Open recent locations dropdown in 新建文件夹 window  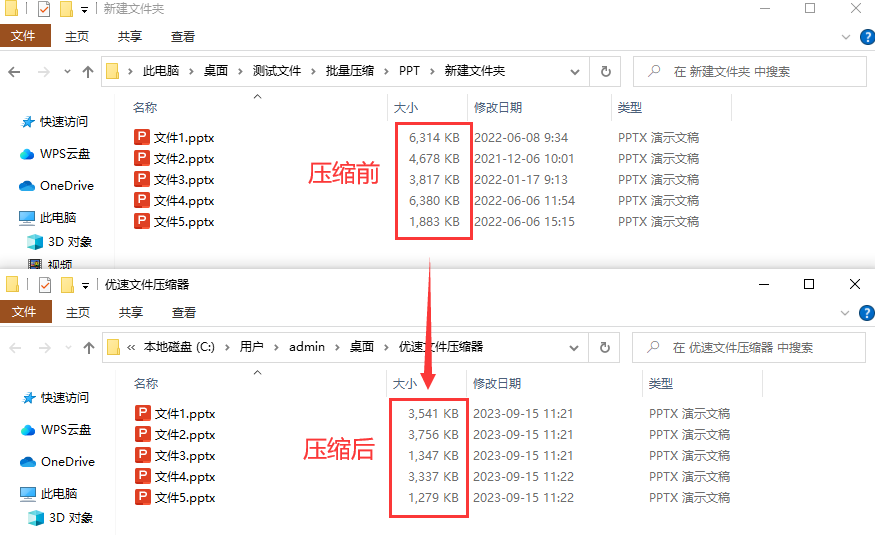point(68,71)
